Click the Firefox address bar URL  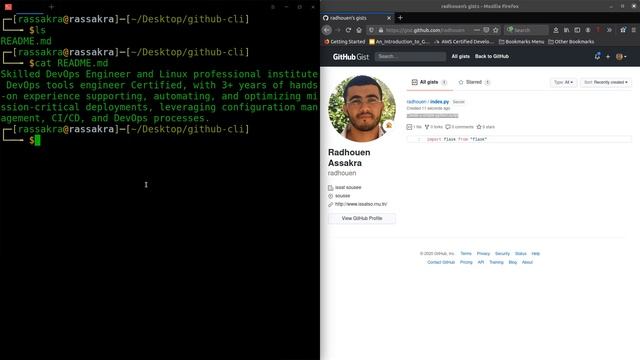[x=425, y=30]
